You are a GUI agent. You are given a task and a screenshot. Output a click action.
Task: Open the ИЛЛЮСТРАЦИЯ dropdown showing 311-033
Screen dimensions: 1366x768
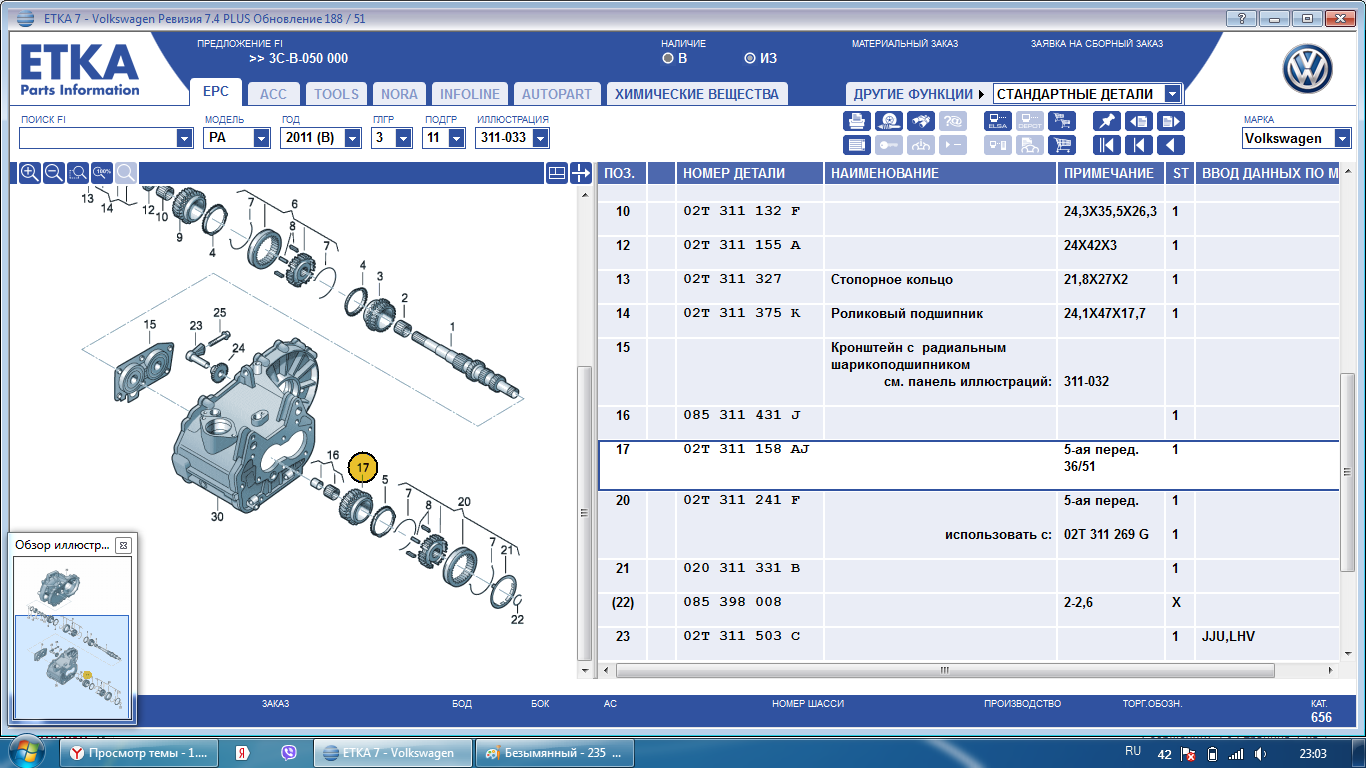[541, 138]
